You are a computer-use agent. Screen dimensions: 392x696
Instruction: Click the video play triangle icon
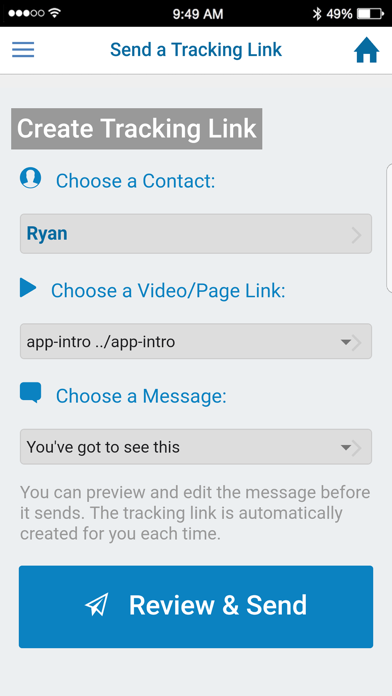28,288
